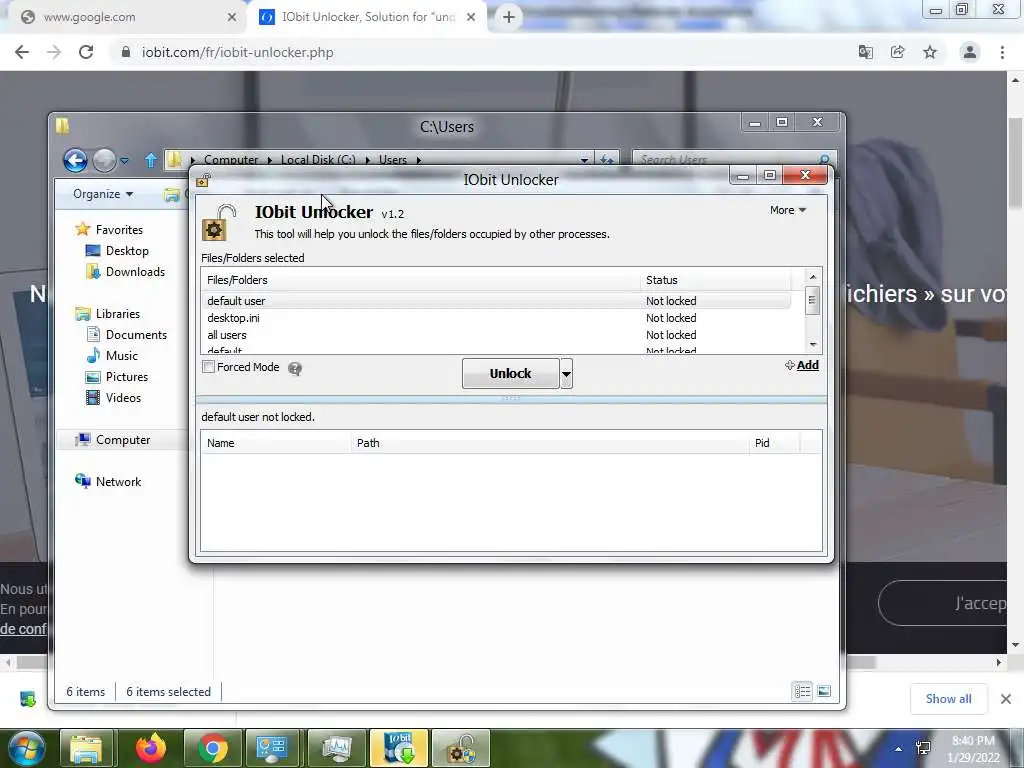Open Documents library in sidebar
The height and width of the screenshot is (768, 1024).
click(x=136, y=334)
